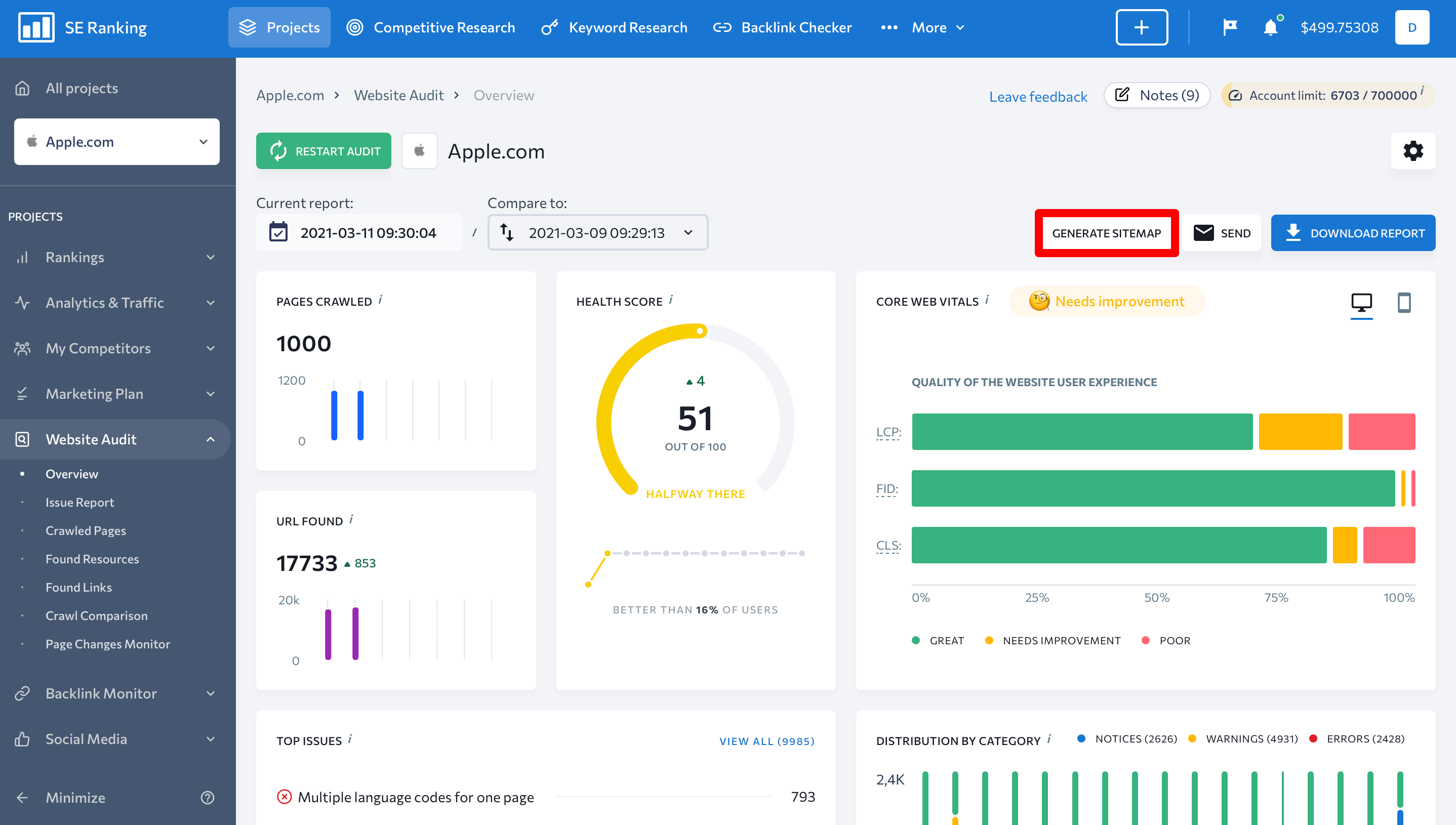The image size is (1456, 825).
Task: Open the notifications bell
Action: pyautogui.click(x=1270, y=27)
